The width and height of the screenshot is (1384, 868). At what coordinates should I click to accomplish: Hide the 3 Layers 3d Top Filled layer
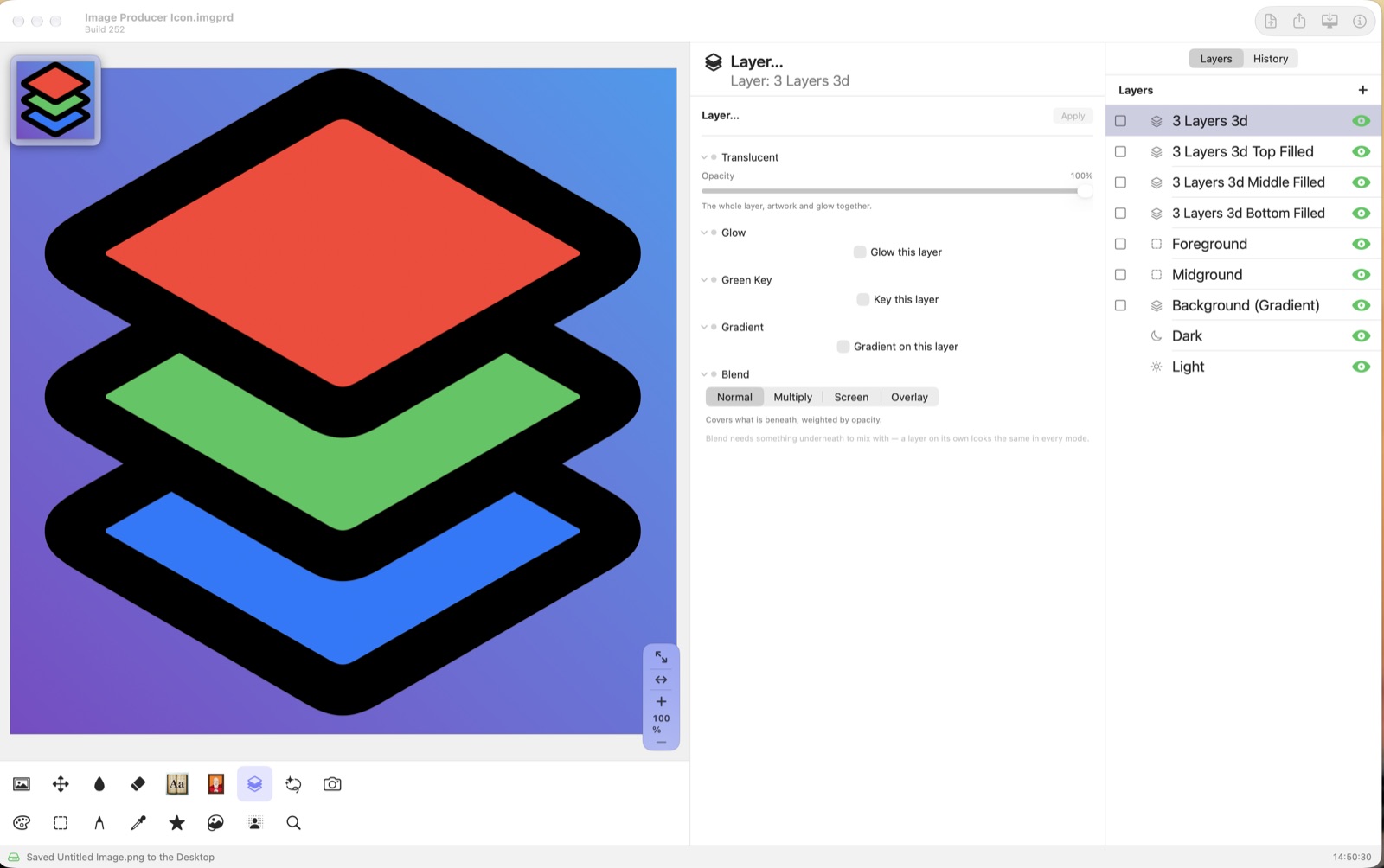coord(1361,152)
